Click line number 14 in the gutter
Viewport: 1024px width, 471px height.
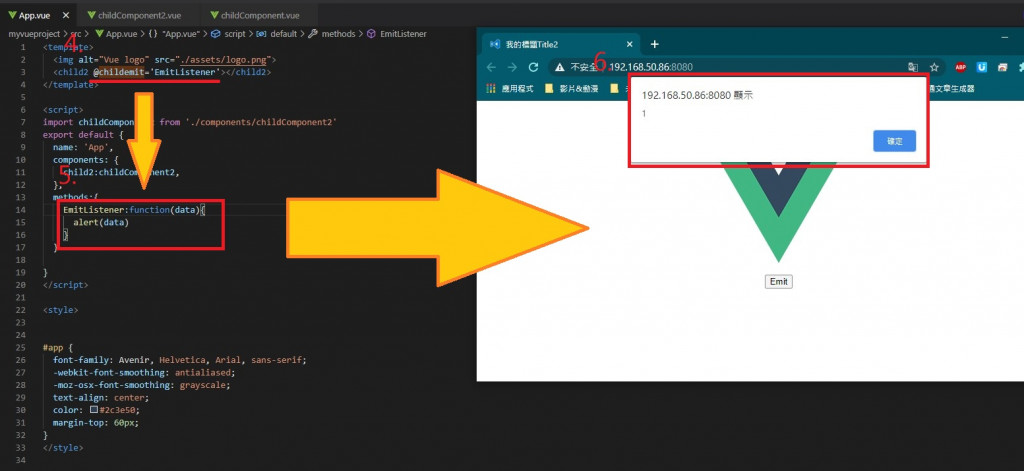coord(20,210)
